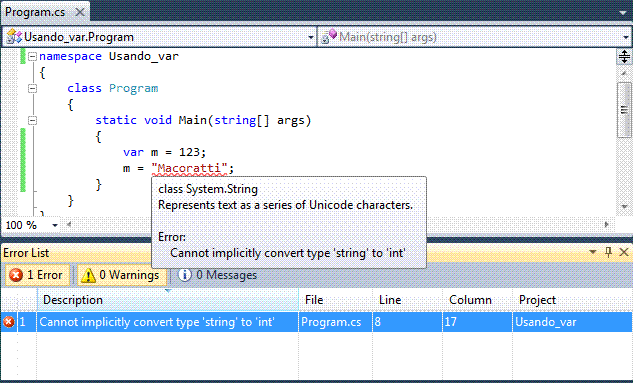Select the Program.cs document tab
633x383 pixels.
coord(35,12)
